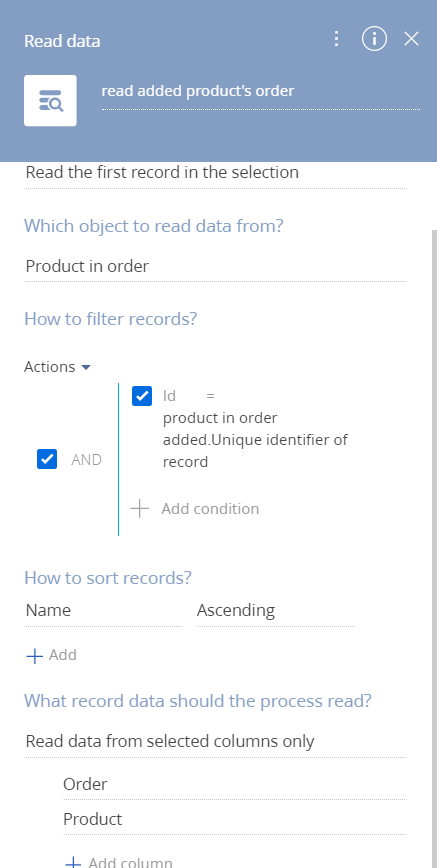The width and height of the screenshot is (437, 868).
Task: Expand the Actions dropdown
Action: [x=57, y=367]
